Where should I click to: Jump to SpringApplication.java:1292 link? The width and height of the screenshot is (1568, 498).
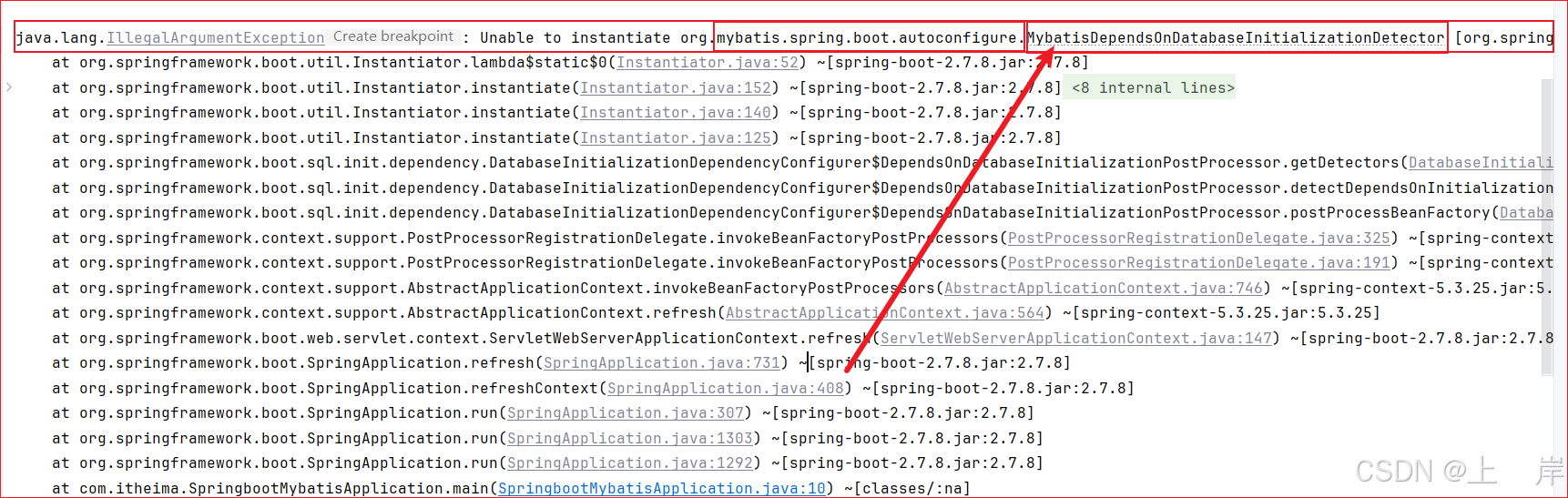click(x=630, y=463)
